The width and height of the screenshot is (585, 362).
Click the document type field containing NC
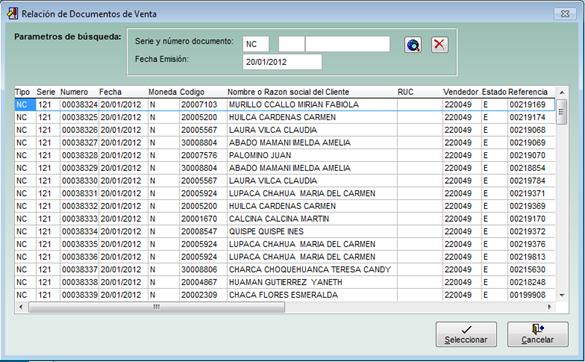(256, 44)
